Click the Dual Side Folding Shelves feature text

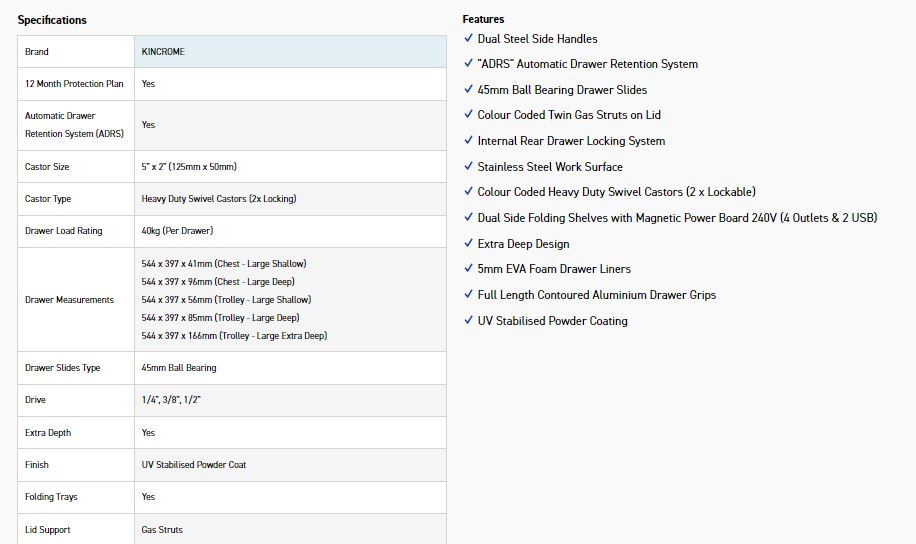(x=677, y=217)
